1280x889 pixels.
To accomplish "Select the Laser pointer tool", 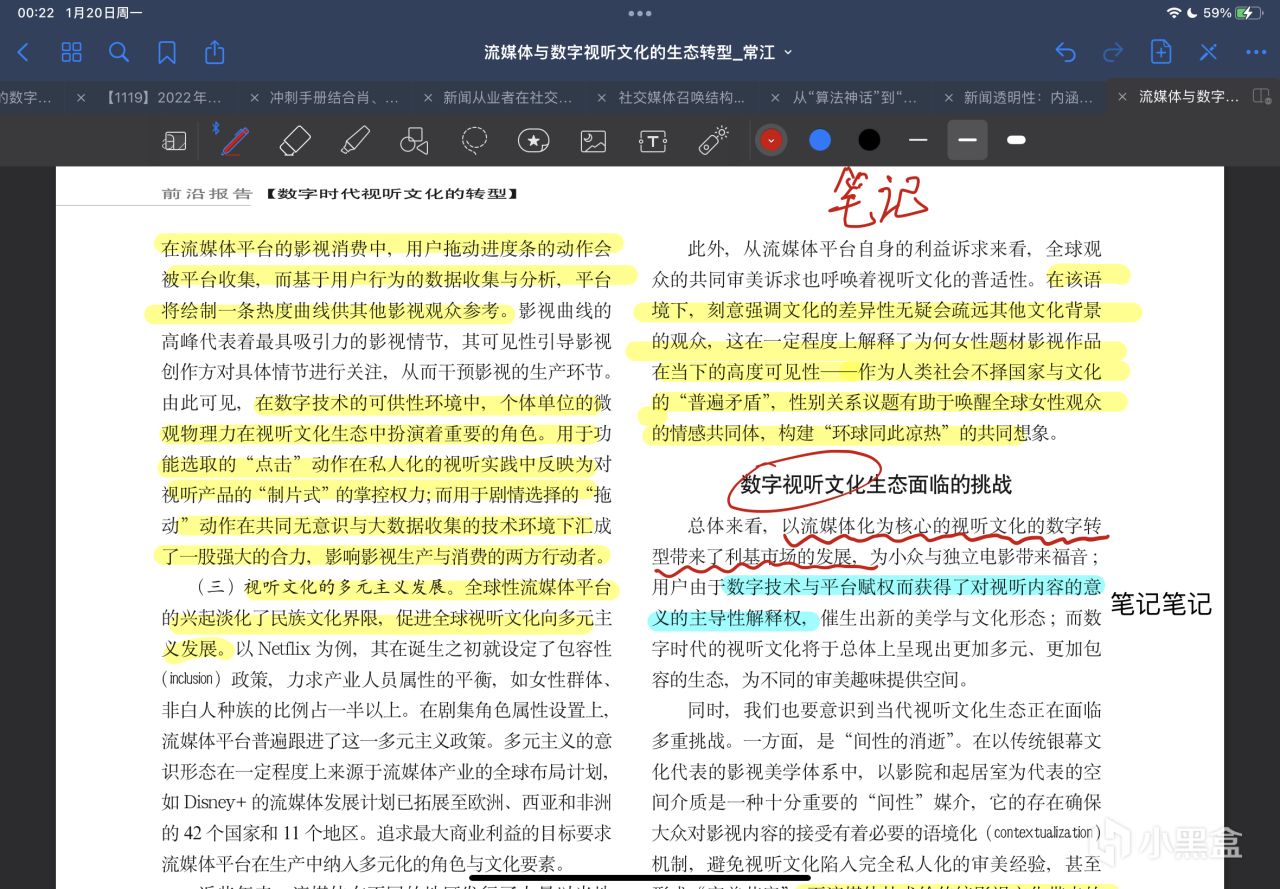I will 712,141.
